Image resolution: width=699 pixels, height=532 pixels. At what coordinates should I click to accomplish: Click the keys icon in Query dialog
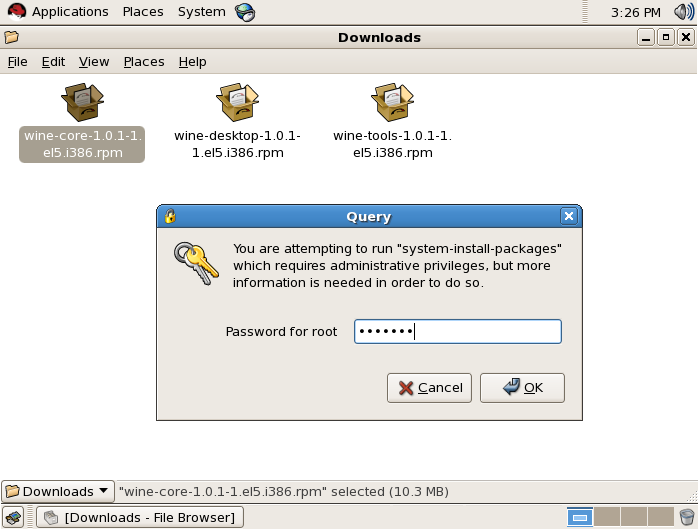(x=196, y=263)
